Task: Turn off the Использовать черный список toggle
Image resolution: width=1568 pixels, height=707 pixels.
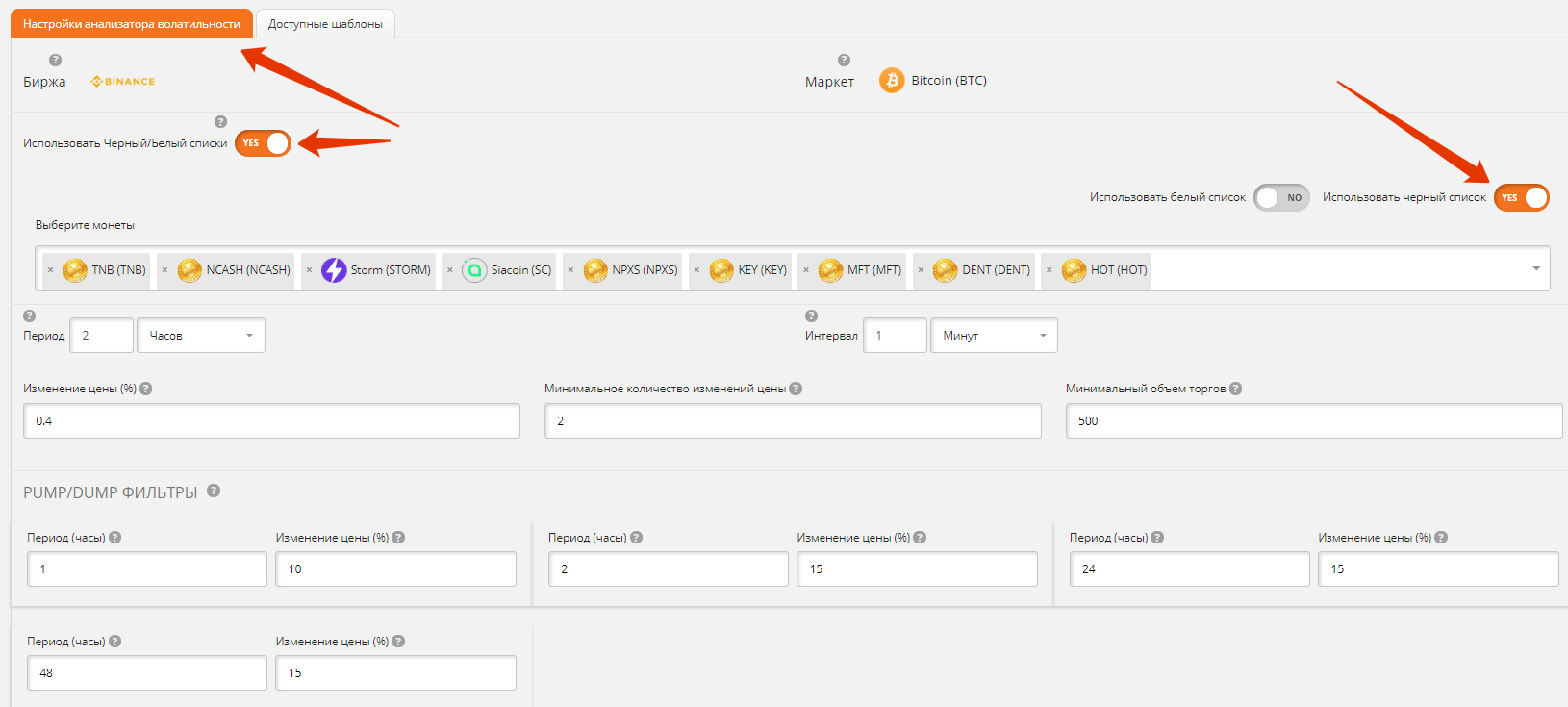Action: pyautogui.click(x=1521, y=197)
